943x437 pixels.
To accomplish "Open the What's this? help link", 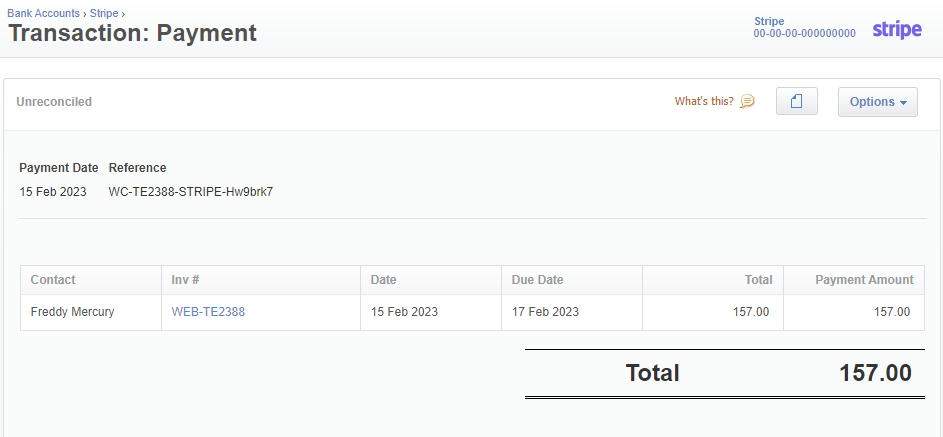I will (704, 101).
